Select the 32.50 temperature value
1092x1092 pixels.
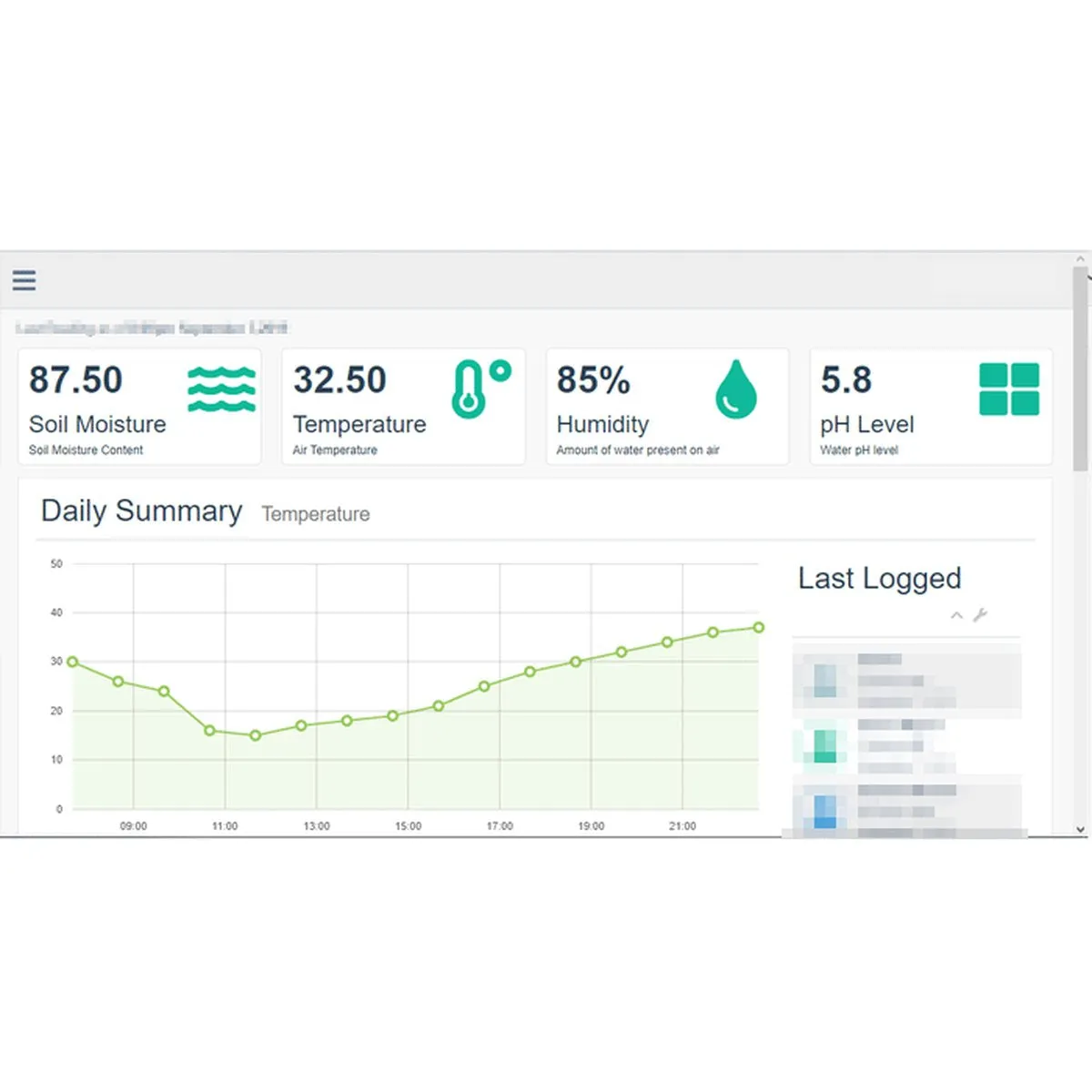click(339, 379)
